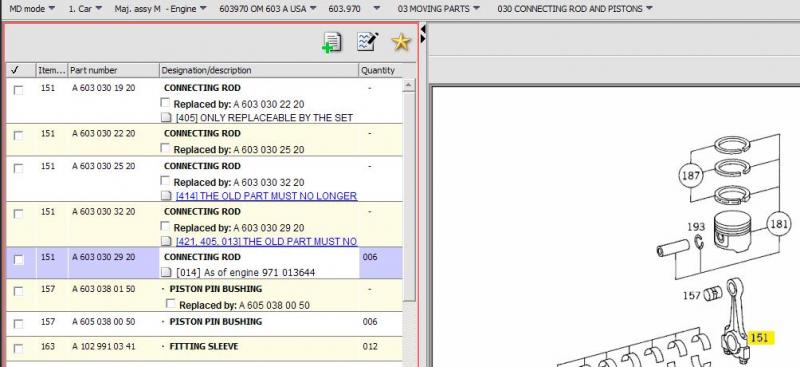
Task: Click the yellow star favorites icon
Action: [401, 42]
